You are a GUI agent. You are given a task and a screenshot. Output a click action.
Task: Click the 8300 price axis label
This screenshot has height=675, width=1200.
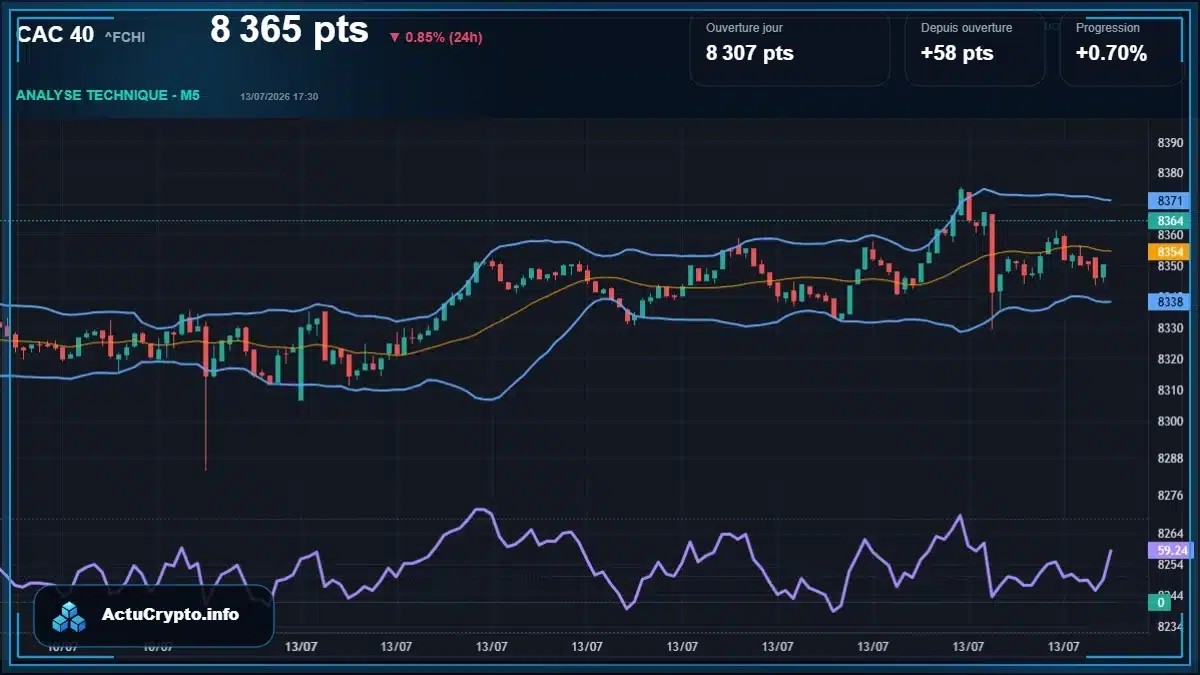pyautogui.click(x=1170, y=421)
